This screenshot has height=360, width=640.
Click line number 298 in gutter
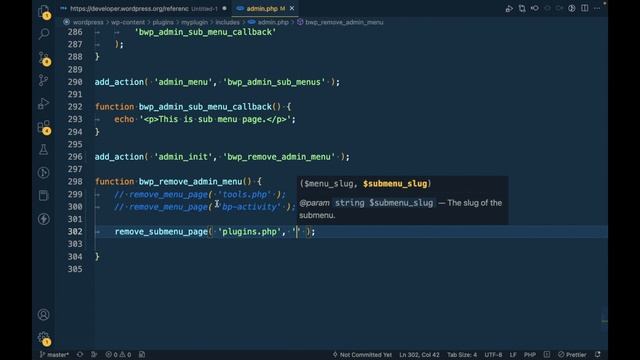pyautogui.click(x=75, y=182)
